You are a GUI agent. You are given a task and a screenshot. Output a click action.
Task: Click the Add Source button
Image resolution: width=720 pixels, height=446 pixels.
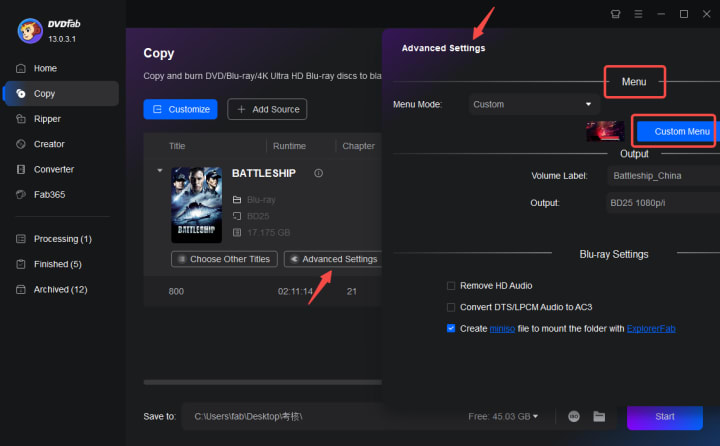[267, 109]
